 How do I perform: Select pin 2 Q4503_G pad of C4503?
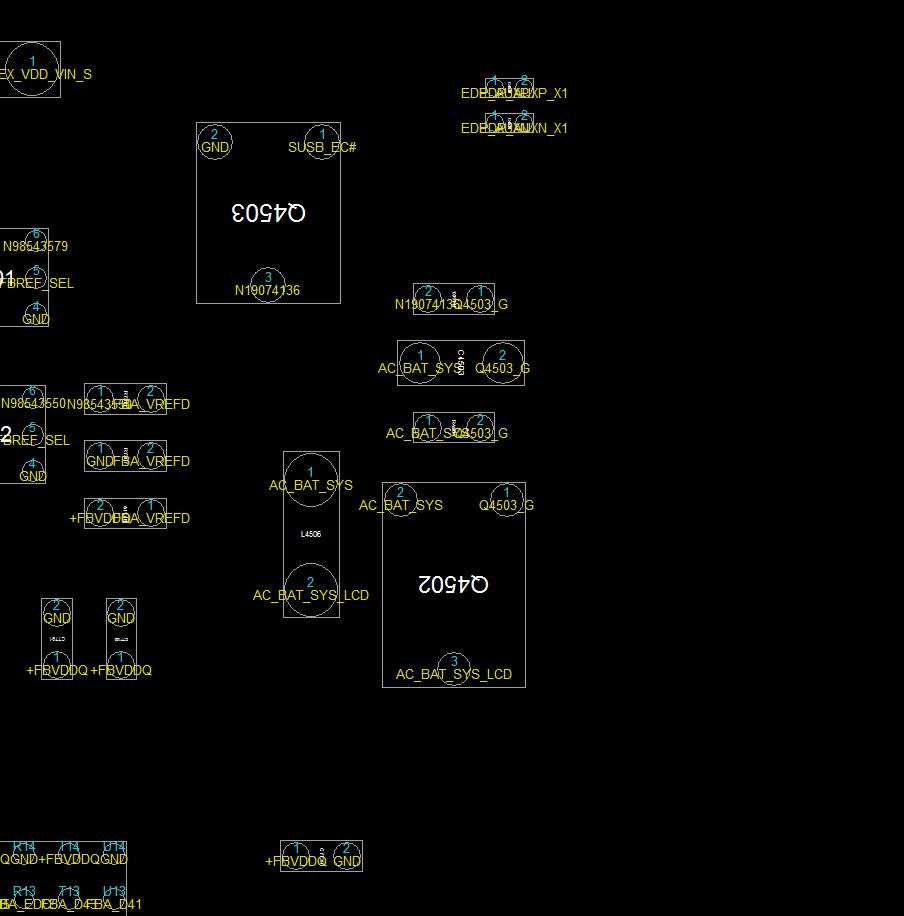click(x=502, y=363)
